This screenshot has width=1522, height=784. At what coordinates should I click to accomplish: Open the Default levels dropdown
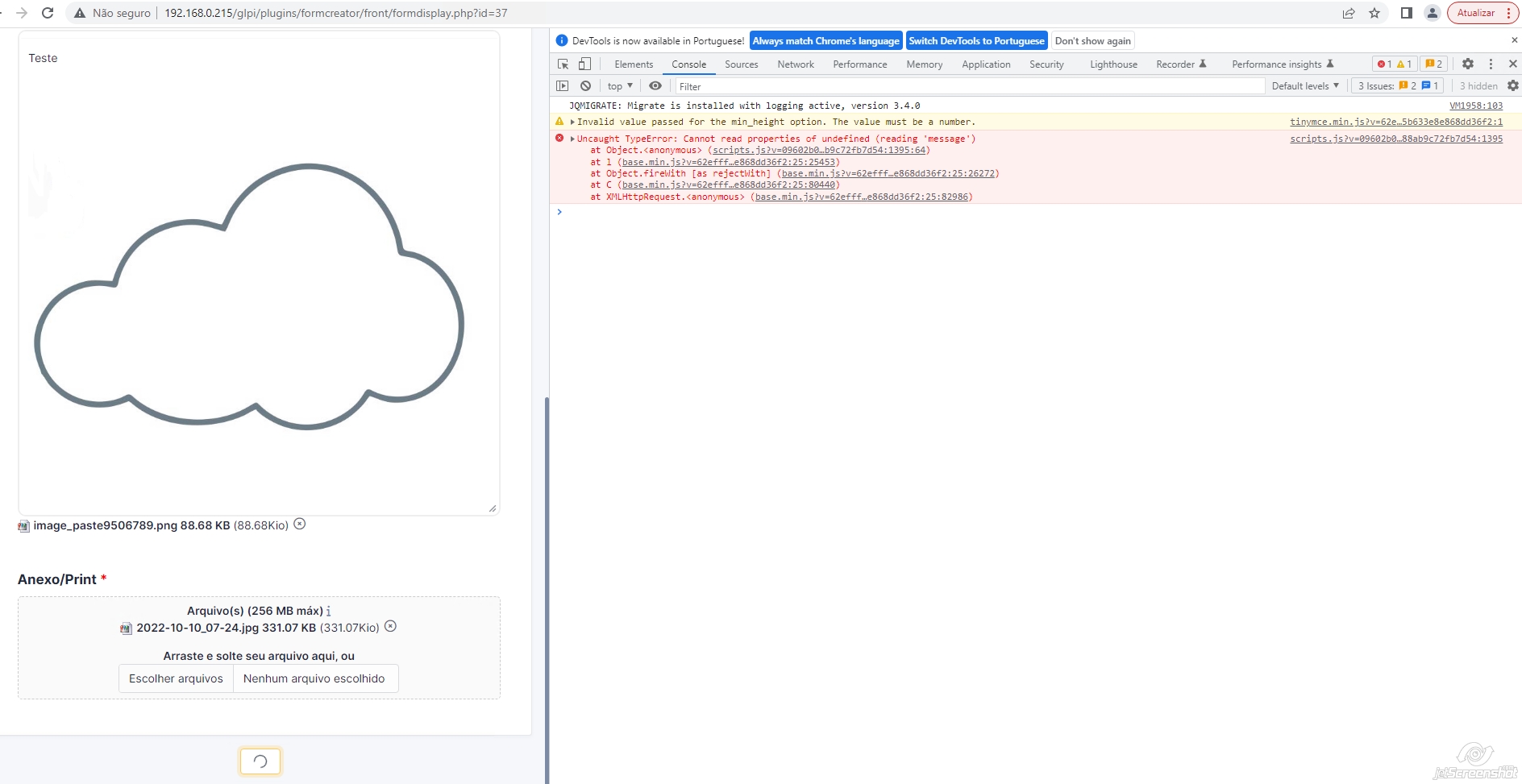coord(1304,85)
